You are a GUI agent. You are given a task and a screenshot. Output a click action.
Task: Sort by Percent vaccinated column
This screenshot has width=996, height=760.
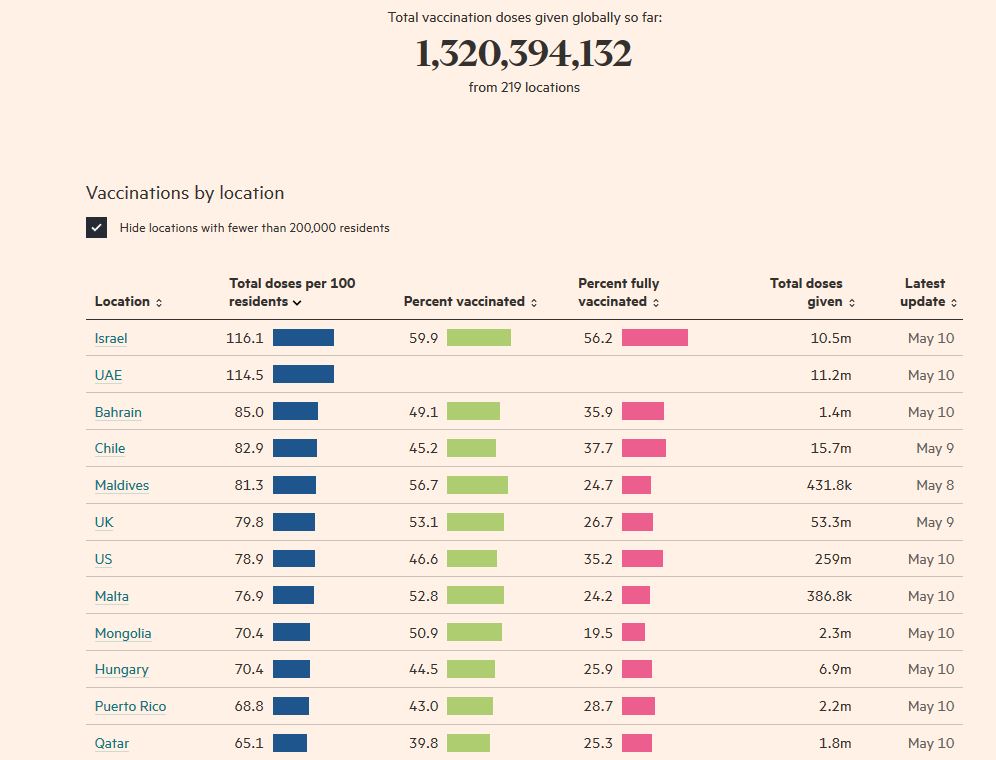(x=534, y=302)
